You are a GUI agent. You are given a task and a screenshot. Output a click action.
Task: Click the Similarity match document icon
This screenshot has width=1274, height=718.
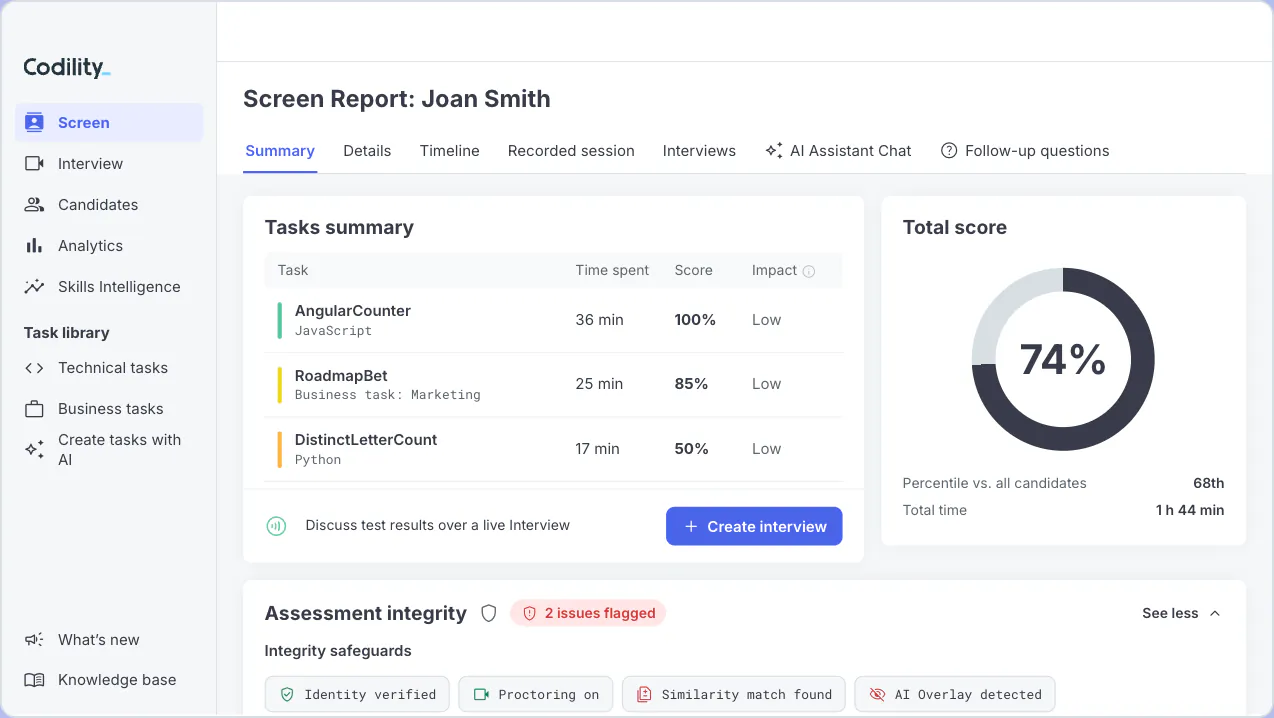tap(644, 694)
